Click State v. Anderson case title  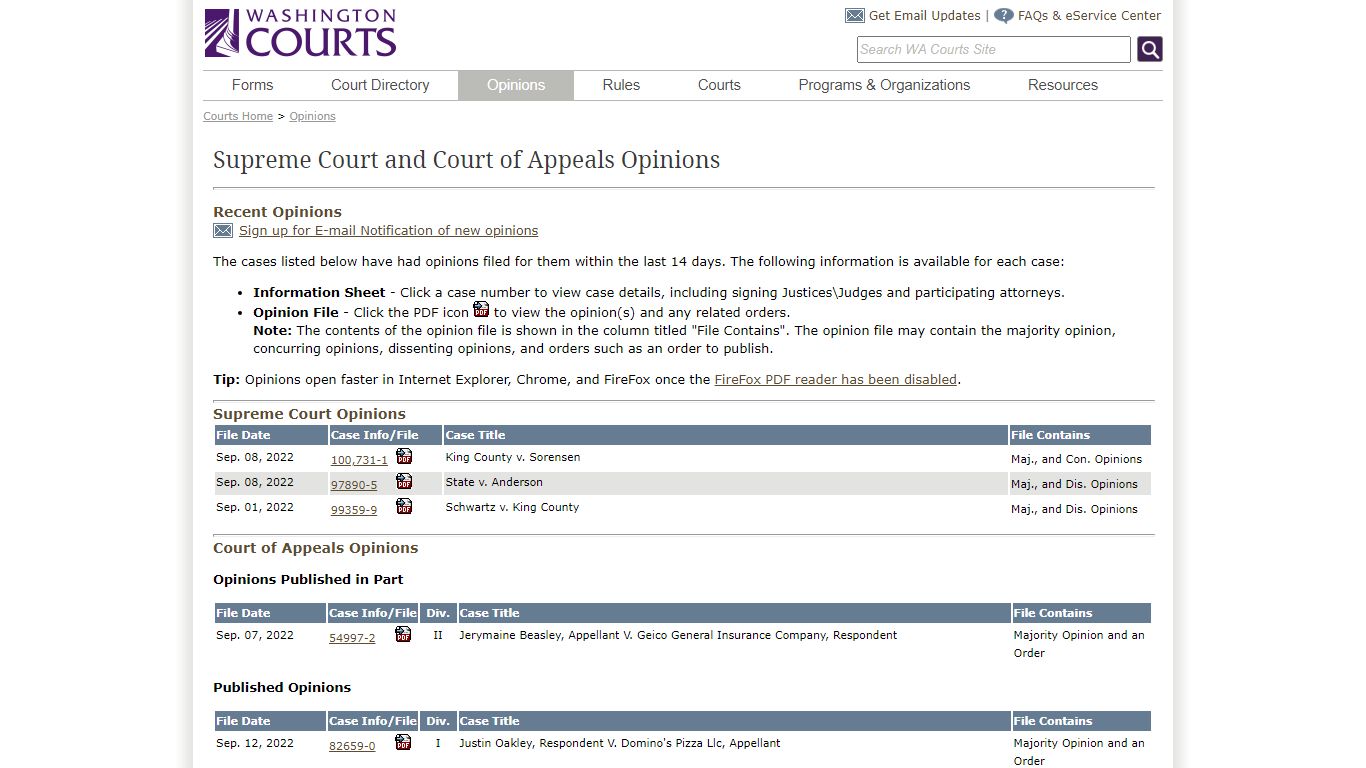(494, 482)
